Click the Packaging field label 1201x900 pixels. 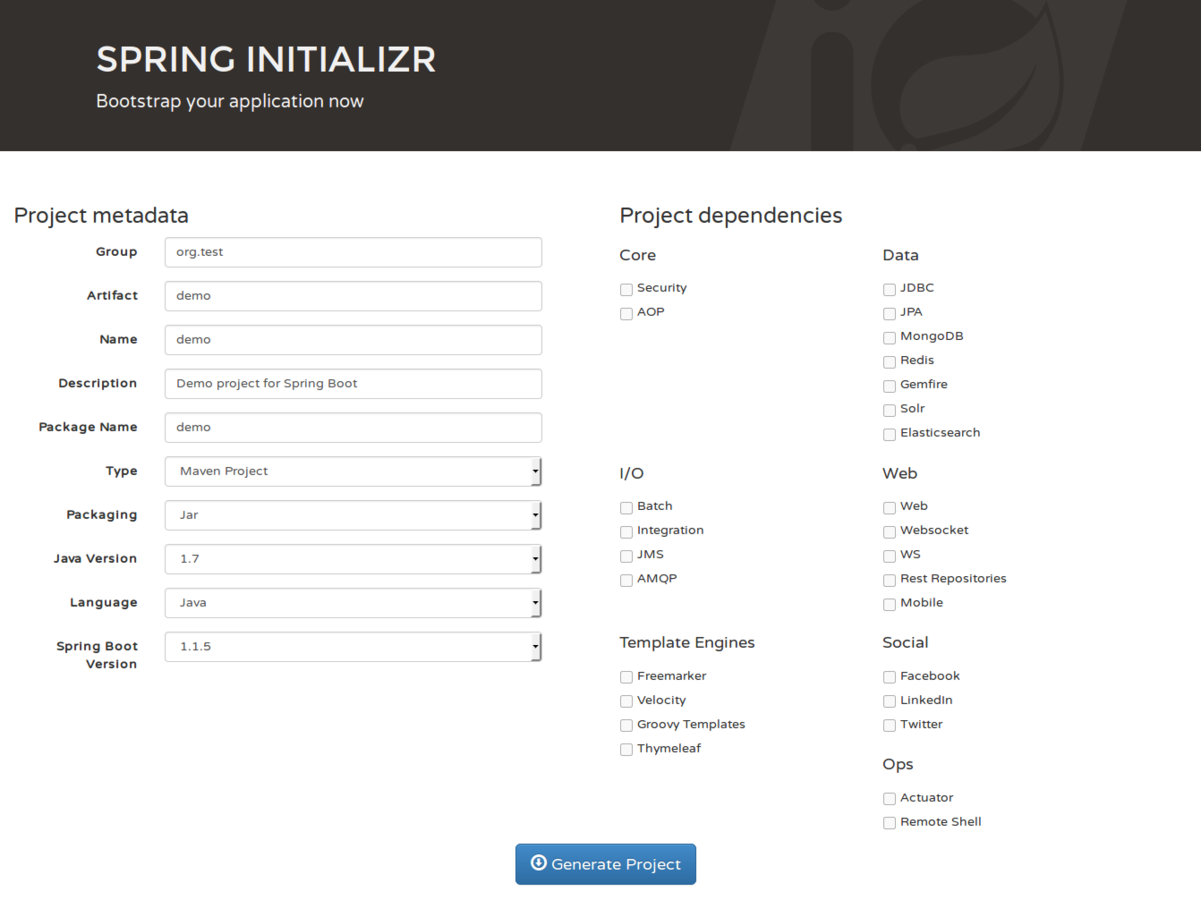coord(102,515)
